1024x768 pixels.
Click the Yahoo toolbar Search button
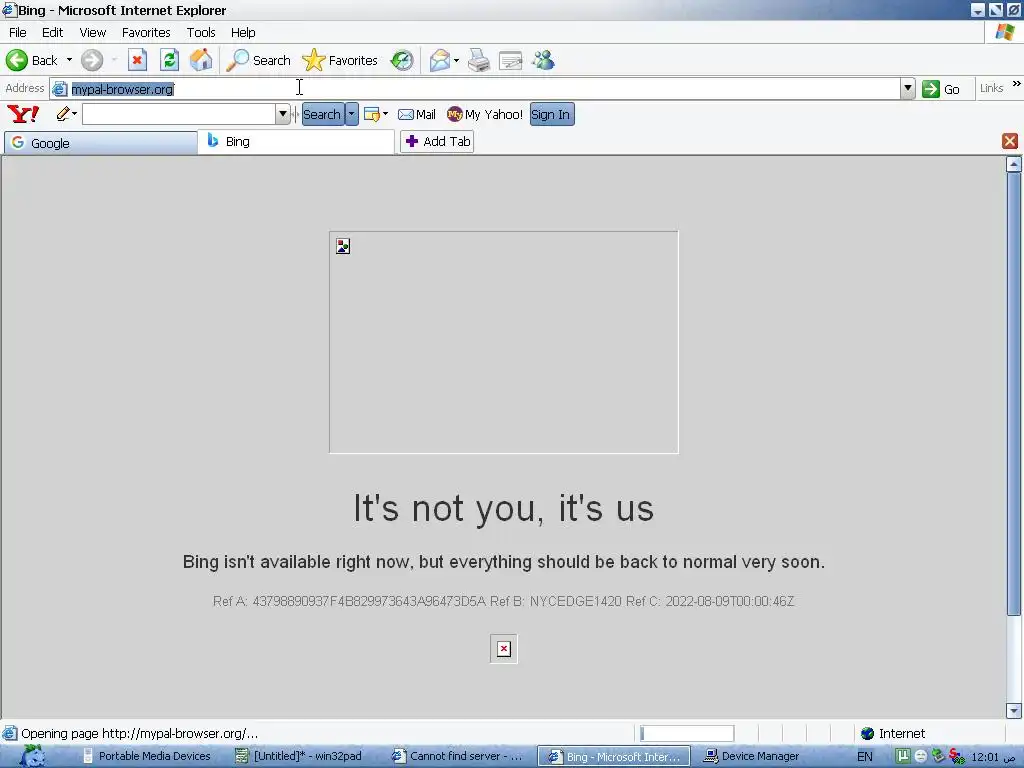pos(322,114)
